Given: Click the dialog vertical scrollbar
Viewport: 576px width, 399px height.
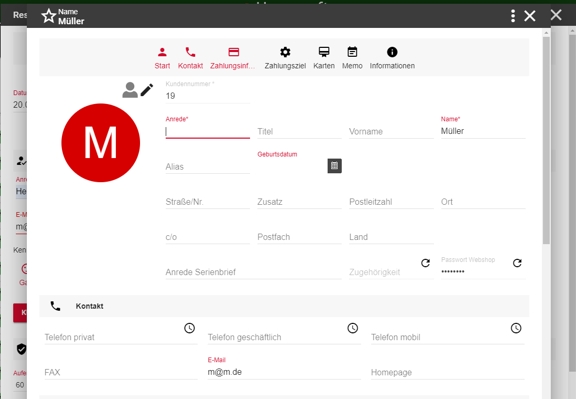Looking at the screenshot, I should 546,140.
